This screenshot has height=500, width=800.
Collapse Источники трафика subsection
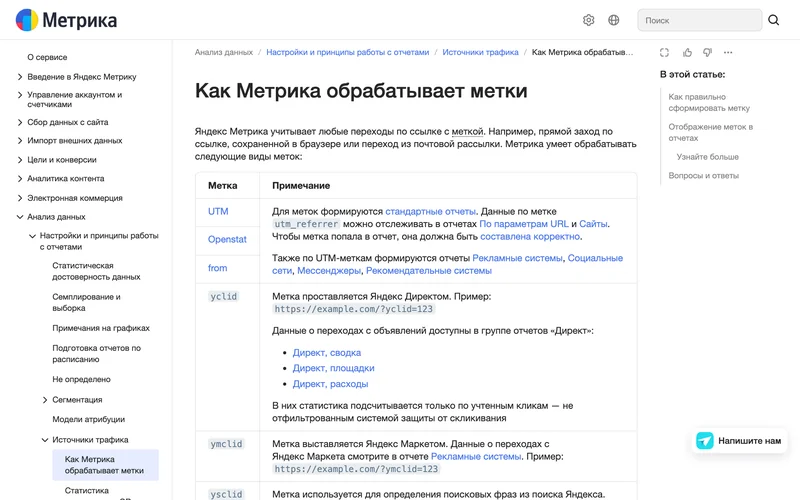(45, 440)
